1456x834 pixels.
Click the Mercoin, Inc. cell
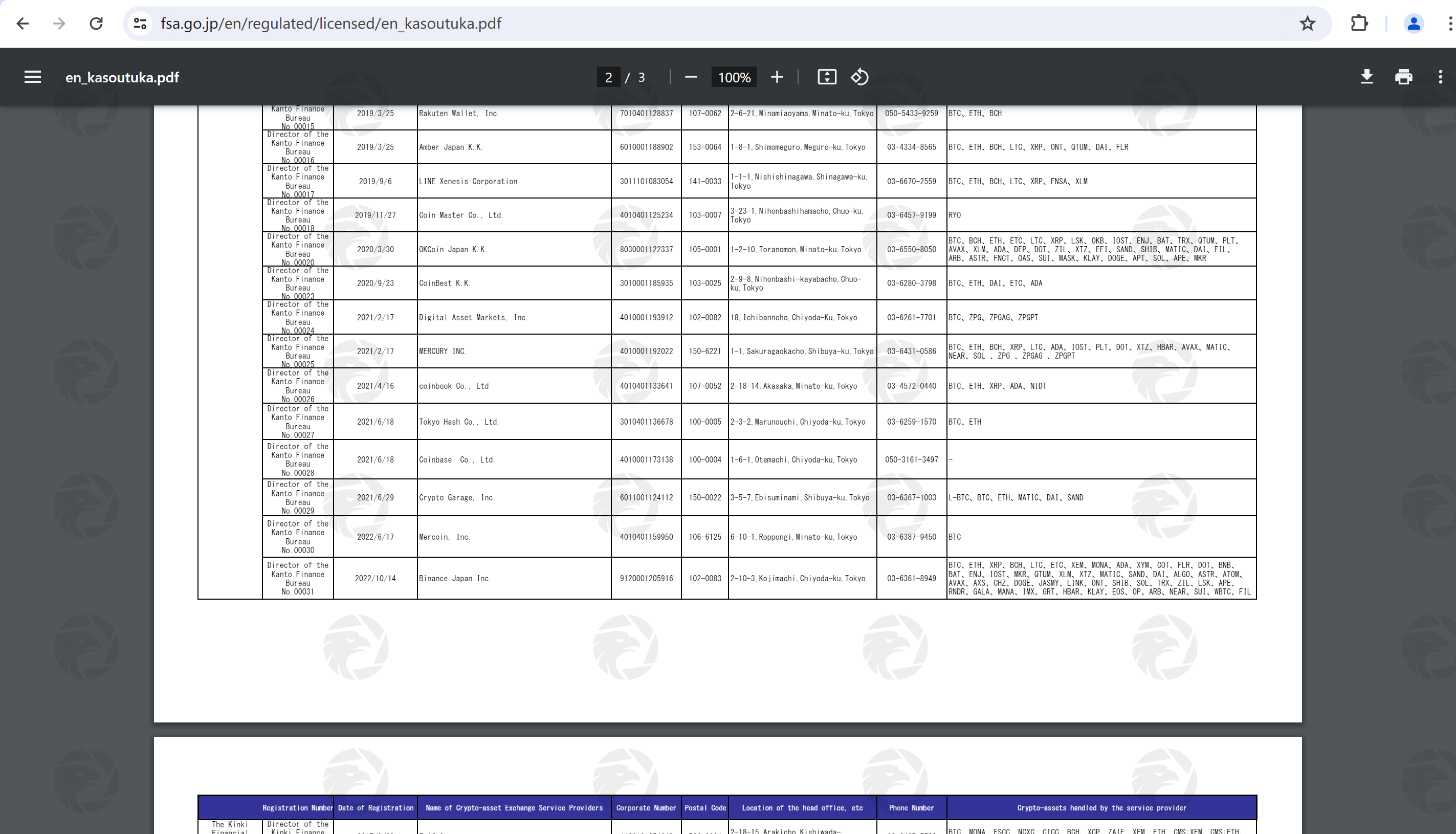(514, 537)
